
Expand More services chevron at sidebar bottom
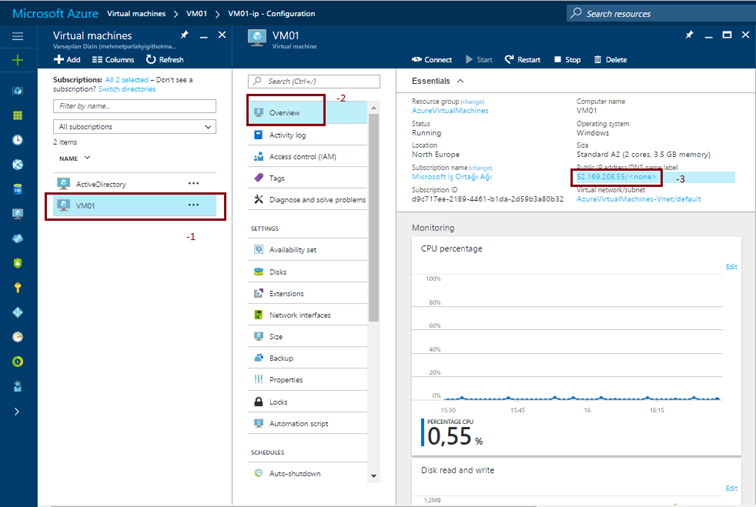tap(17, 412)
